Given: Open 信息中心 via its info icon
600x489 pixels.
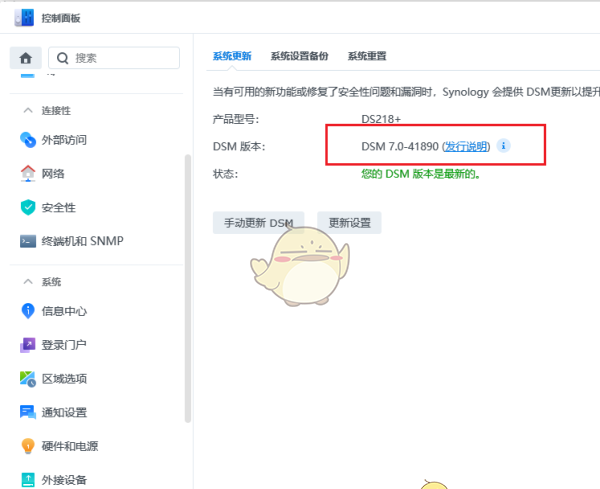Looking at the screenshot, I should click(x=28, y=311).
